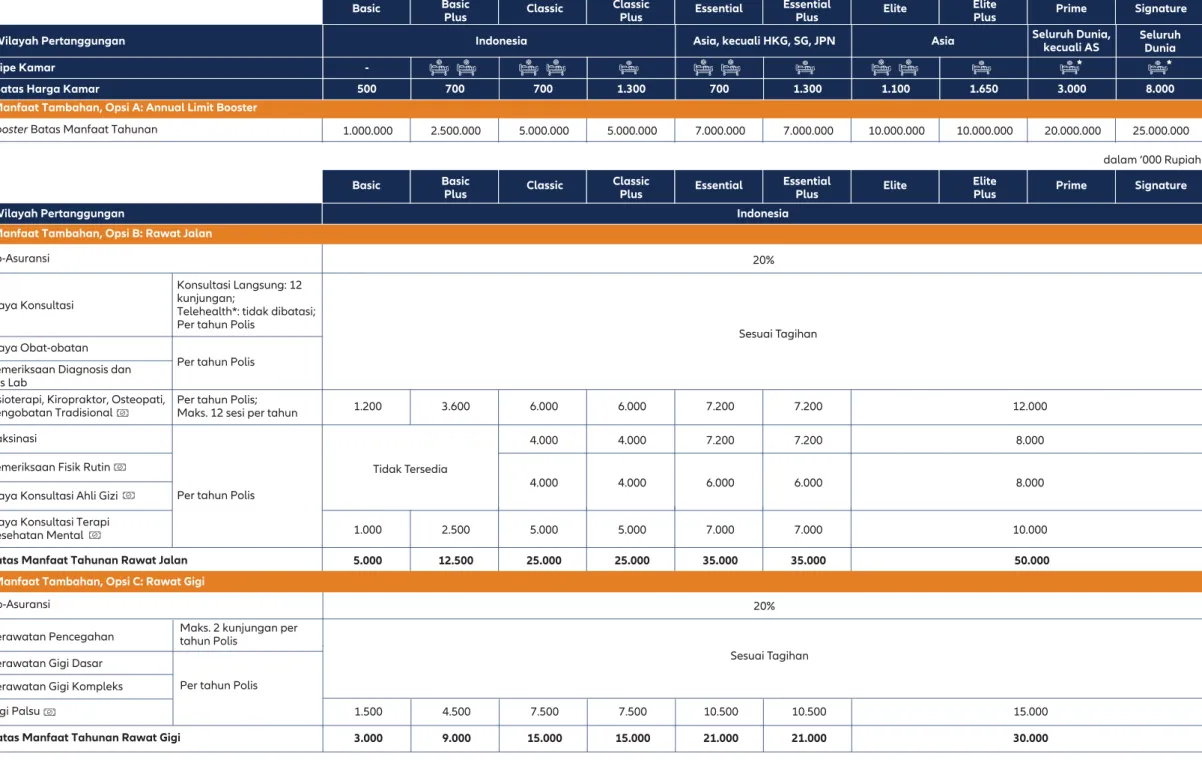Click the starred bed icon under Prime
Viewport: 1202px width, 760px height.
tap(1072, 68)
